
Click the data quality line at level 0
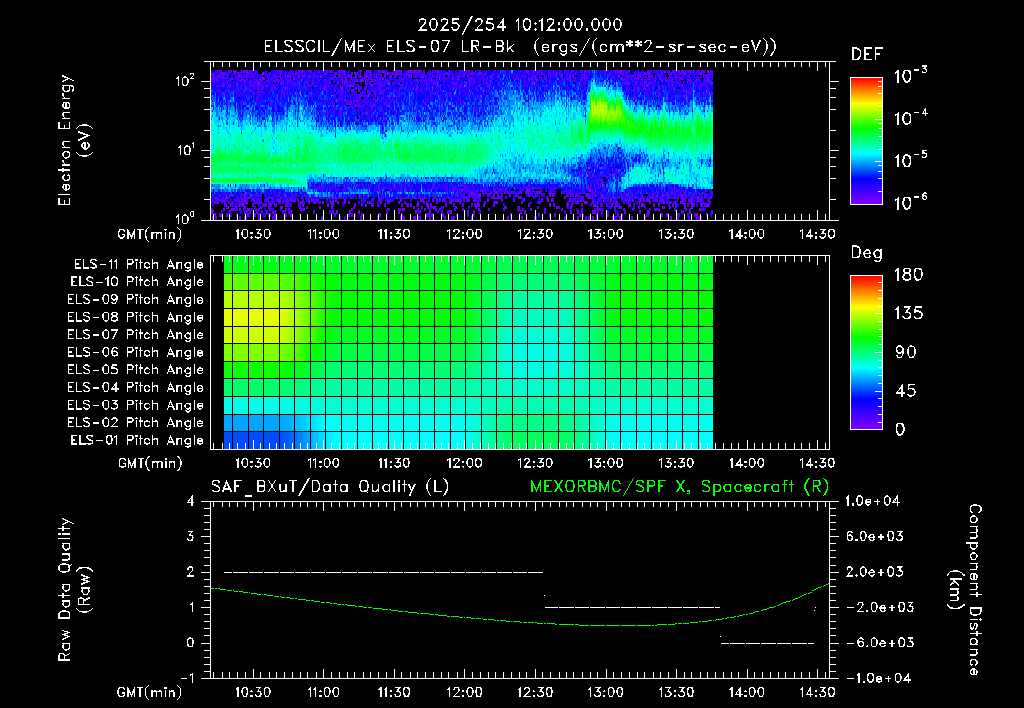(767, 643)
